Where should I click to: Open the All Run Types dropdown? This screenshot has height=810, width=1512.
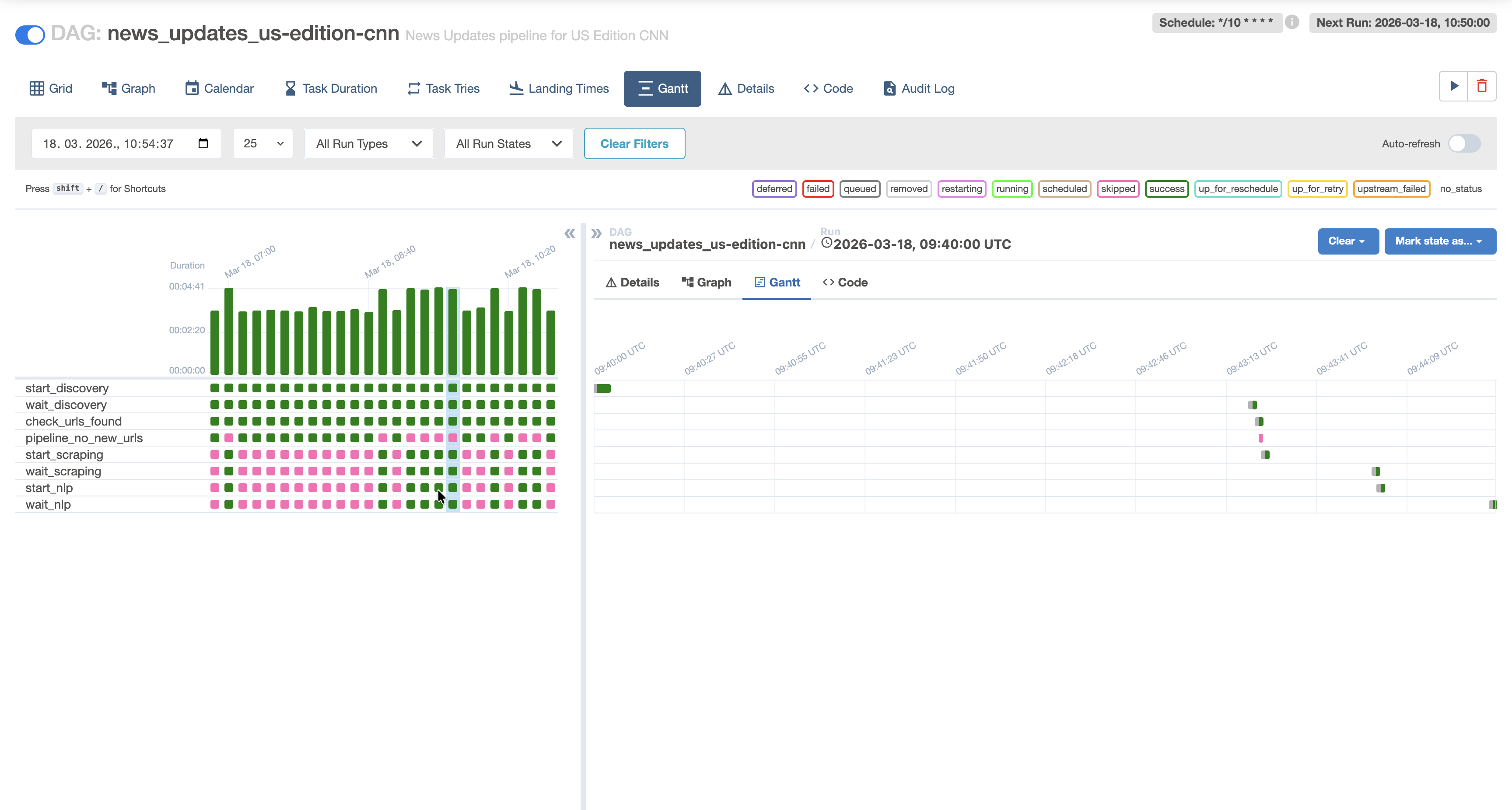(368, 143)
